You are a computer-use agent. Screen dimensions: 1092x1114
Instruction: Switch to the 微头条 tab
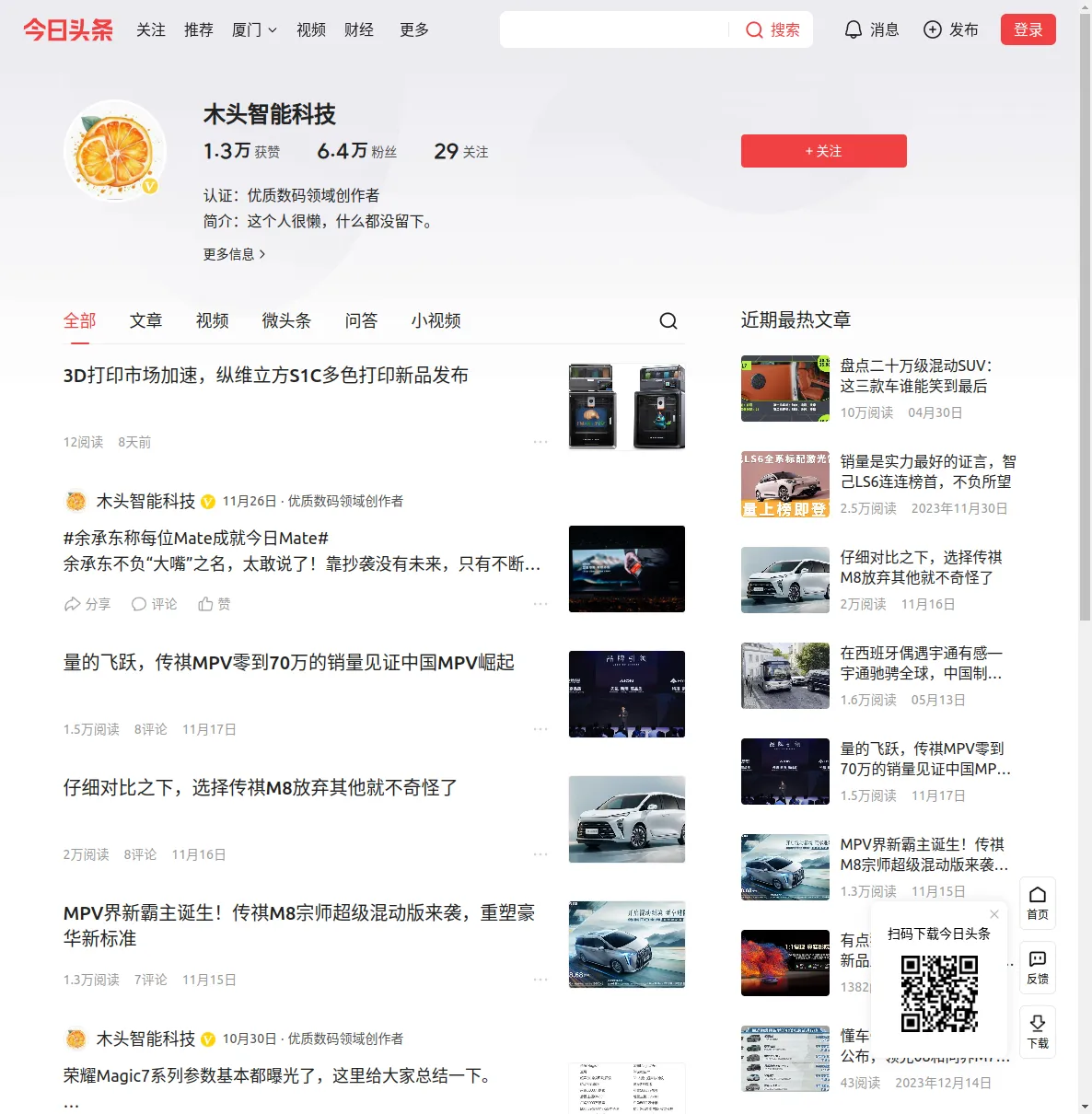(287, 320)
